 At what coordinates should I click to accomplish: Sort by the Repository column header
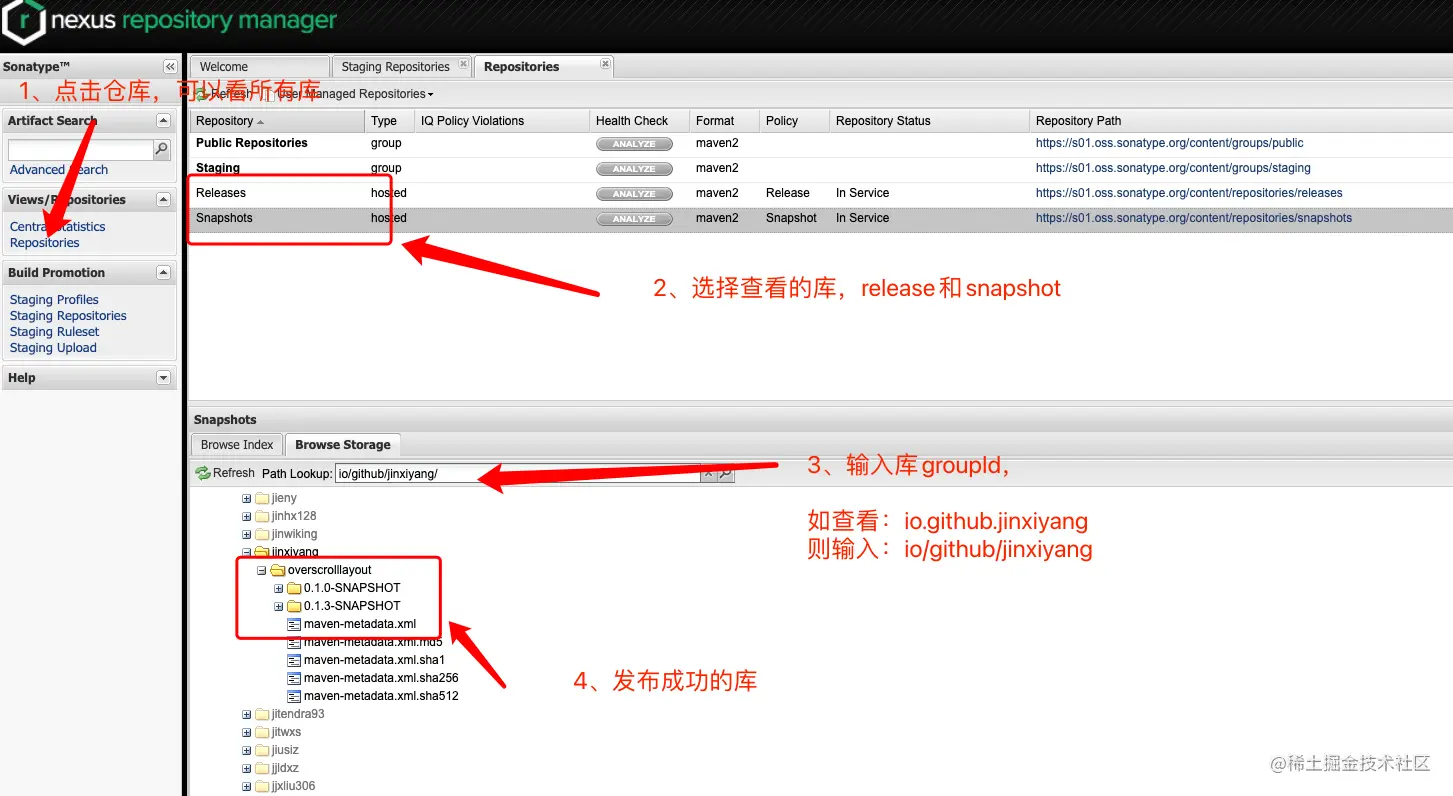(277, 121)
